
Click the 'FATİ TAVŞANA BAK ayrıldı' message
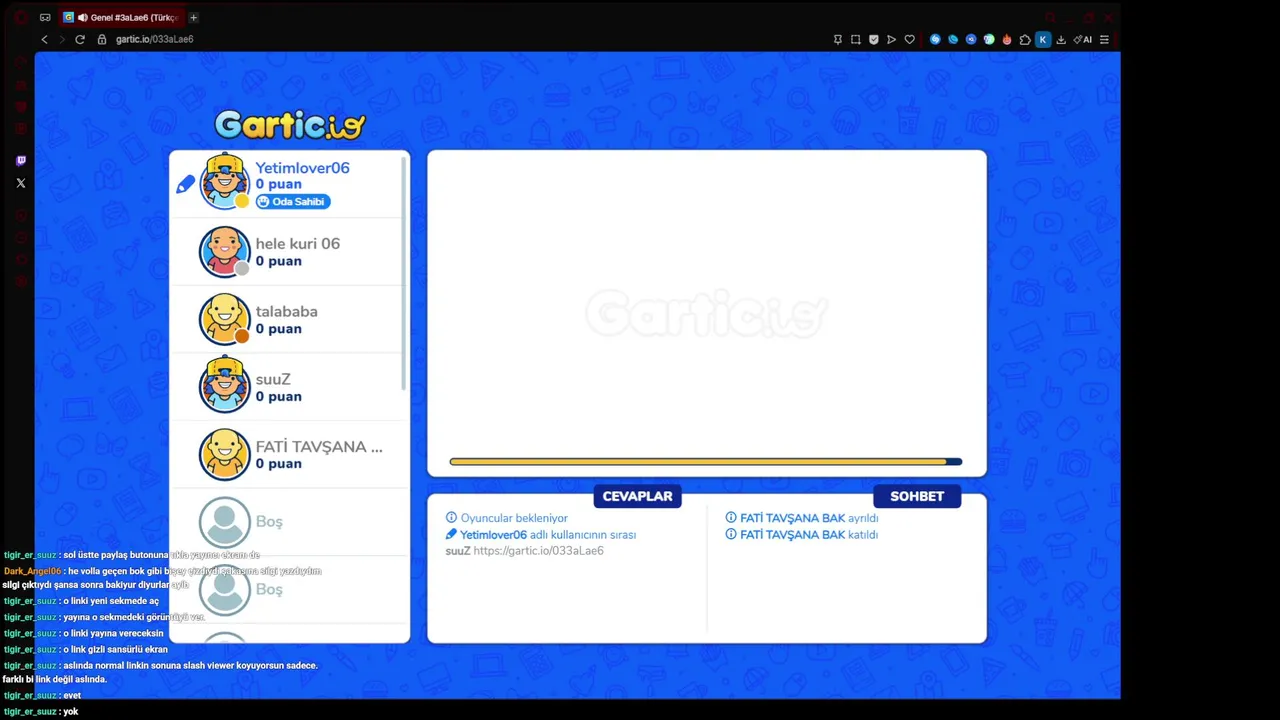click(x=809, y=518)
